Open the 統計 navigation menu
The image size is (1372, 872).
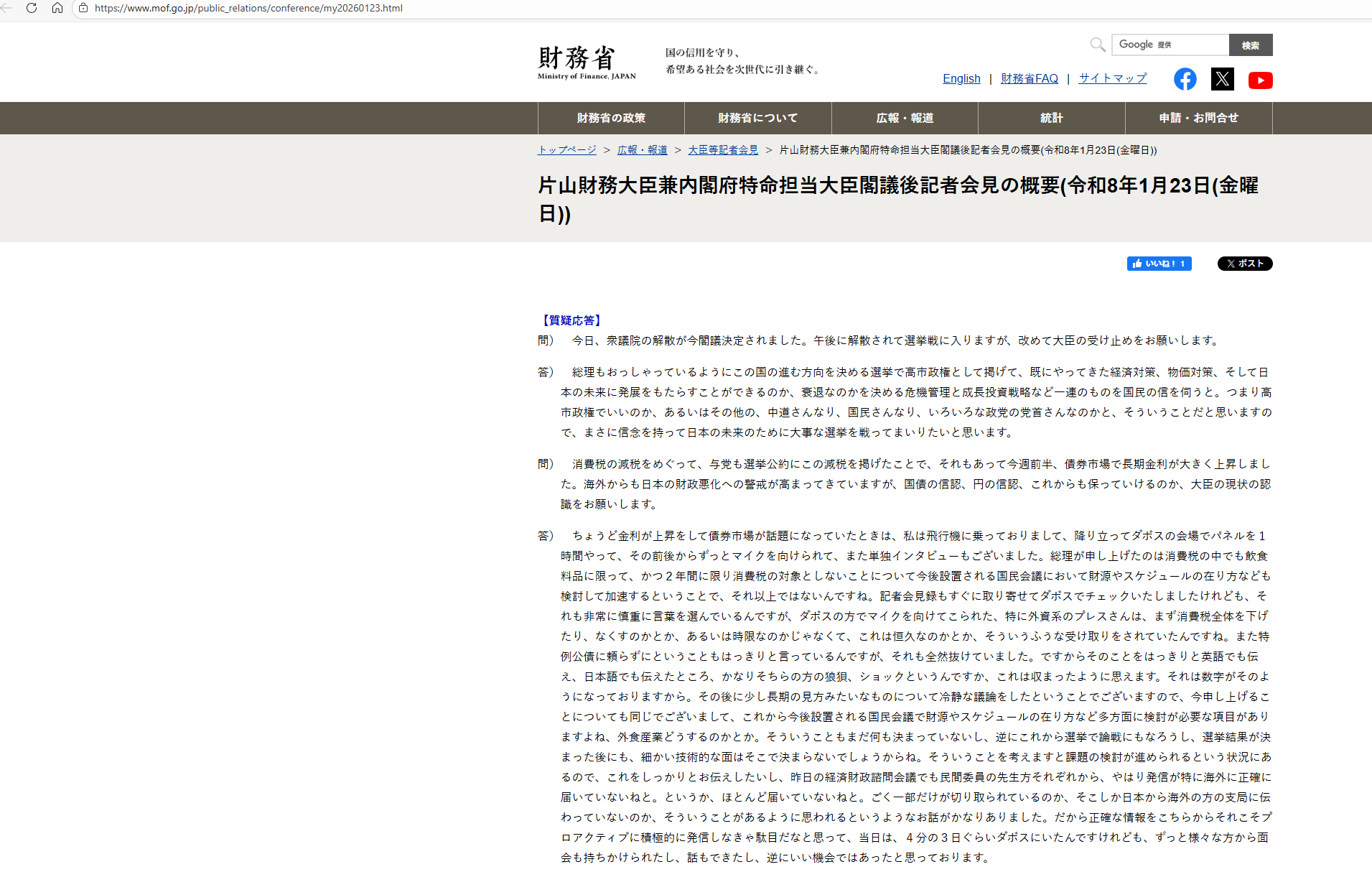coord(1051,118)
